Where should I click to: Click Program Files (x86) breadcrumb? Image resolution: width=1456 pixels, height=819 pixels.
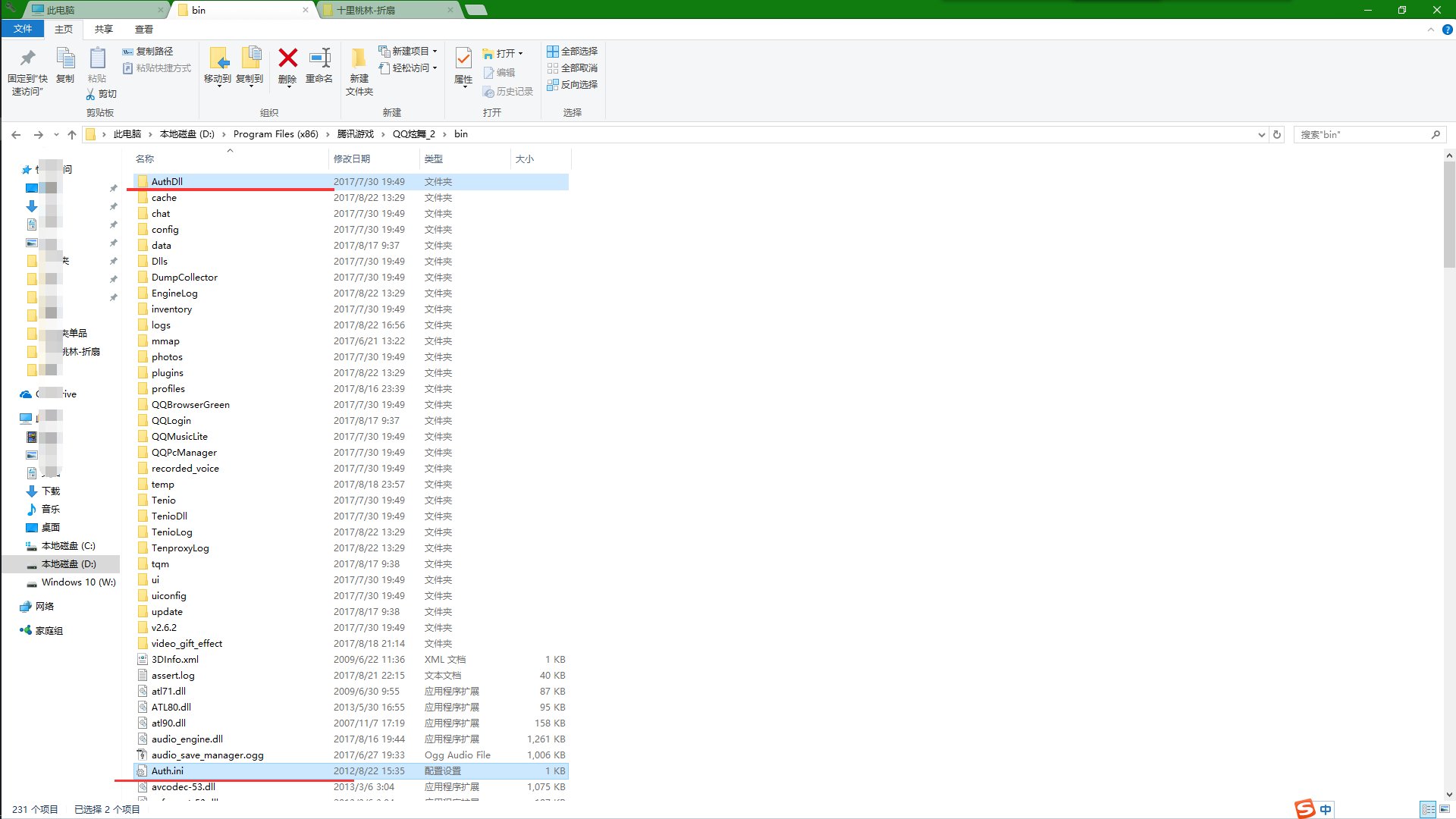(x=276, y=134)
